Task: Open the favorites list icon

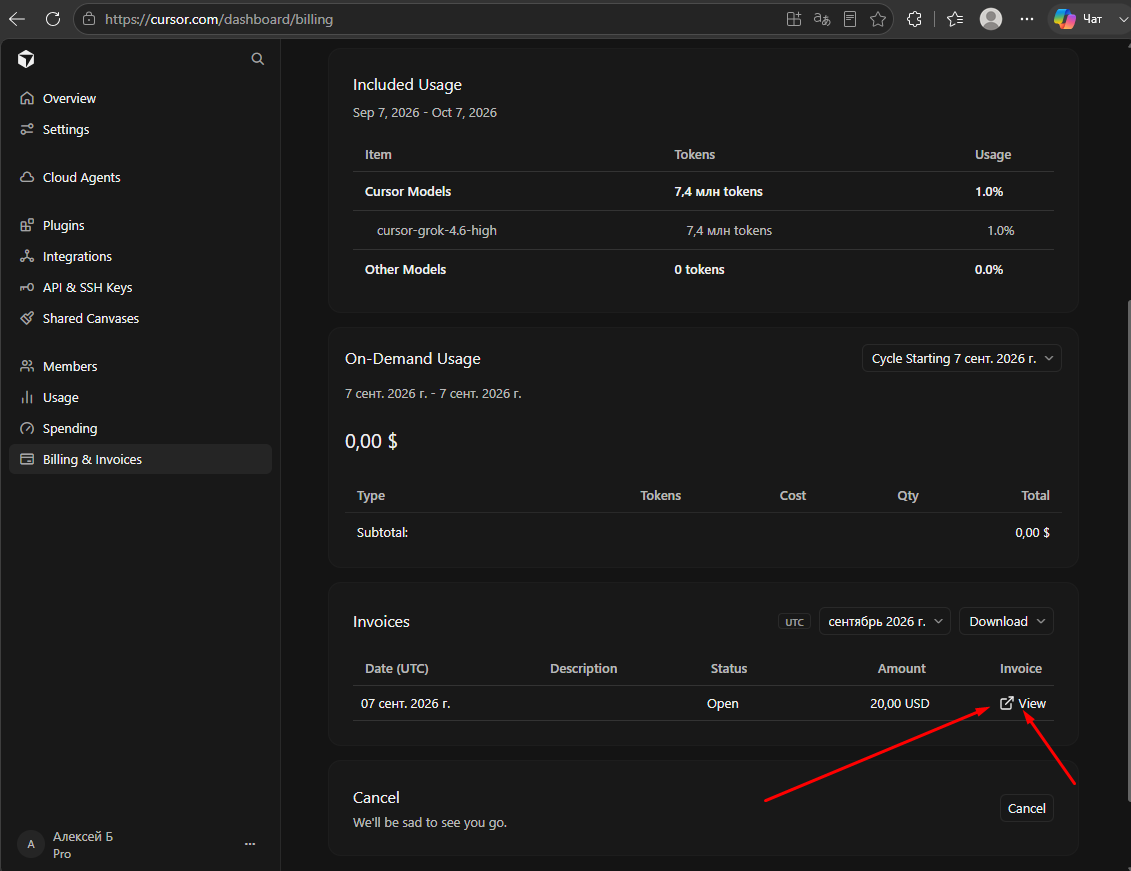Action: pos(955,19)
